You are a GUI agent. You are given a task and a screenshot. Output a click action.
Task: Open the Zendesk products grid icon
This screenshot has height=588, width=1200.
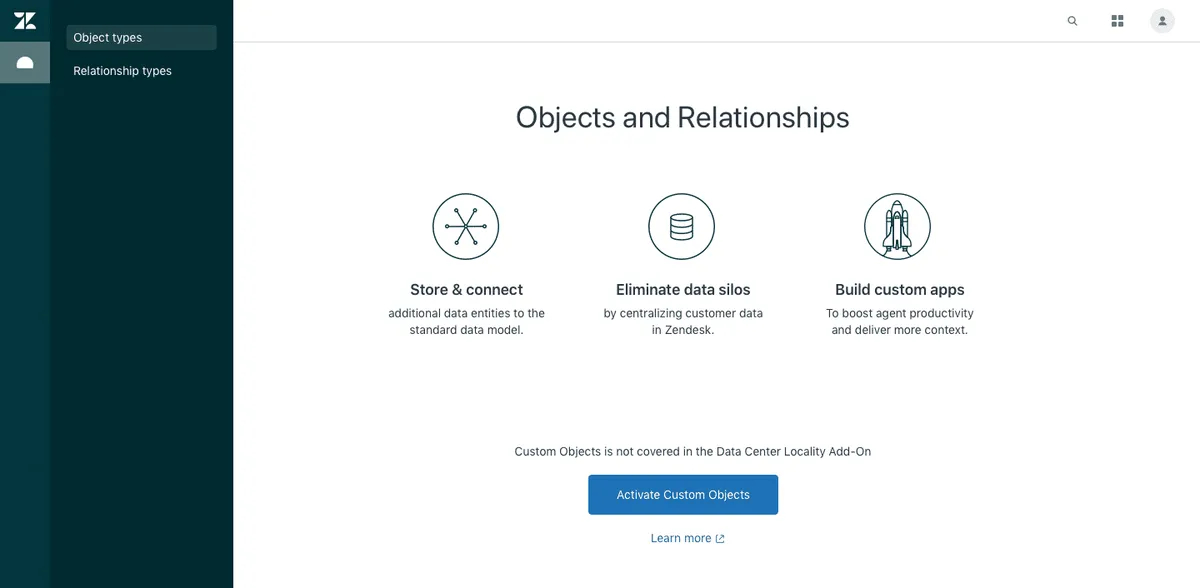click(x=1117, y=21)
